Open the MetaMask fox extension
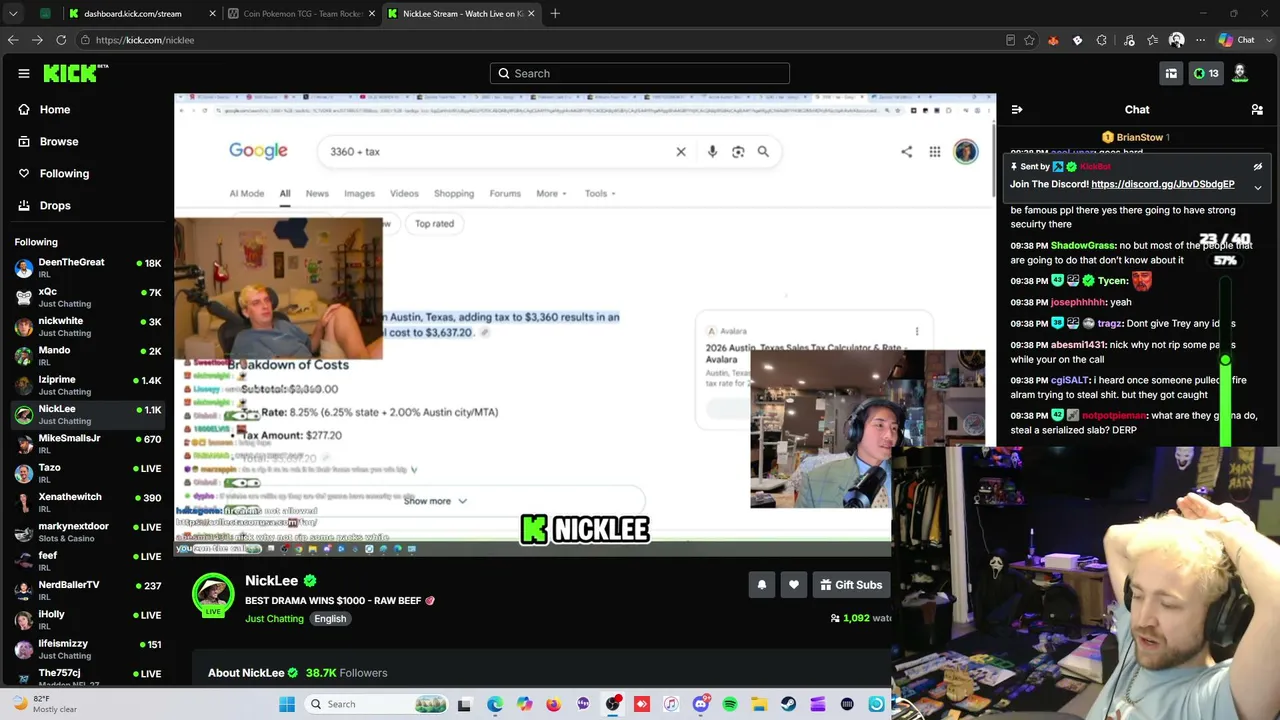 point(1053,40)
